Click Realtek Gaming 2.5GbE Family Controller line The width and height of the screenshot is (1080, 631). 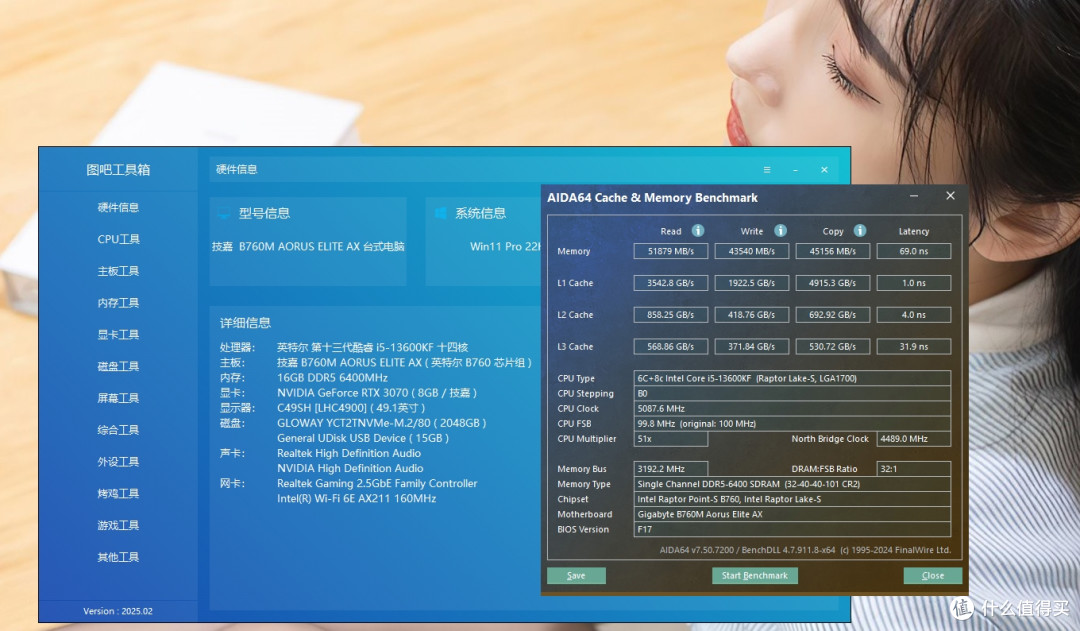pyautogui.click(x=377, y=484)
